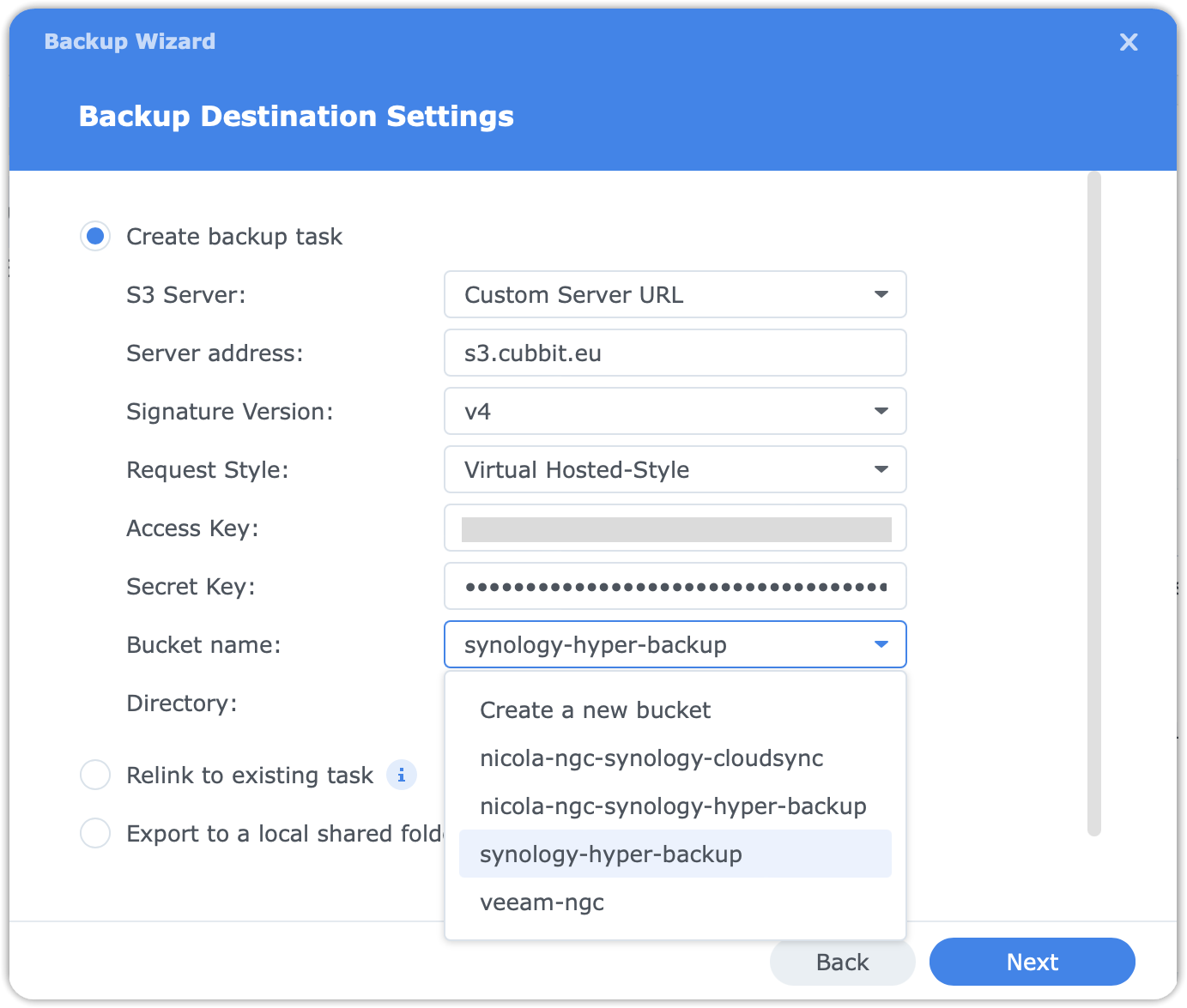Select the Create backup task radio button
The height and width of the screenshot is (1008, 1187).
point(94,236)
